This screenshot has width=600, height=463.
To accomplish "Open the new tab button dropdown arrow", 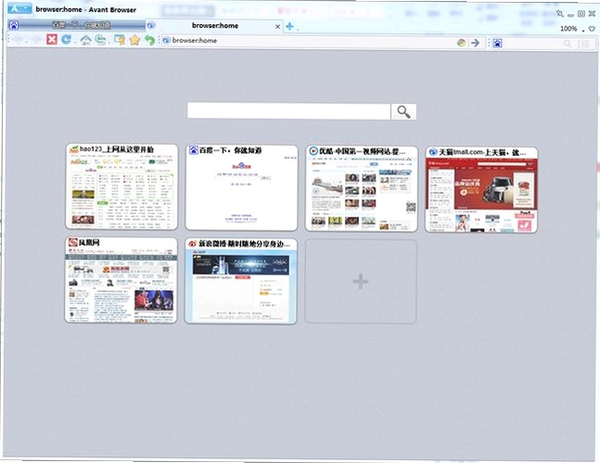I will (297, 28).
